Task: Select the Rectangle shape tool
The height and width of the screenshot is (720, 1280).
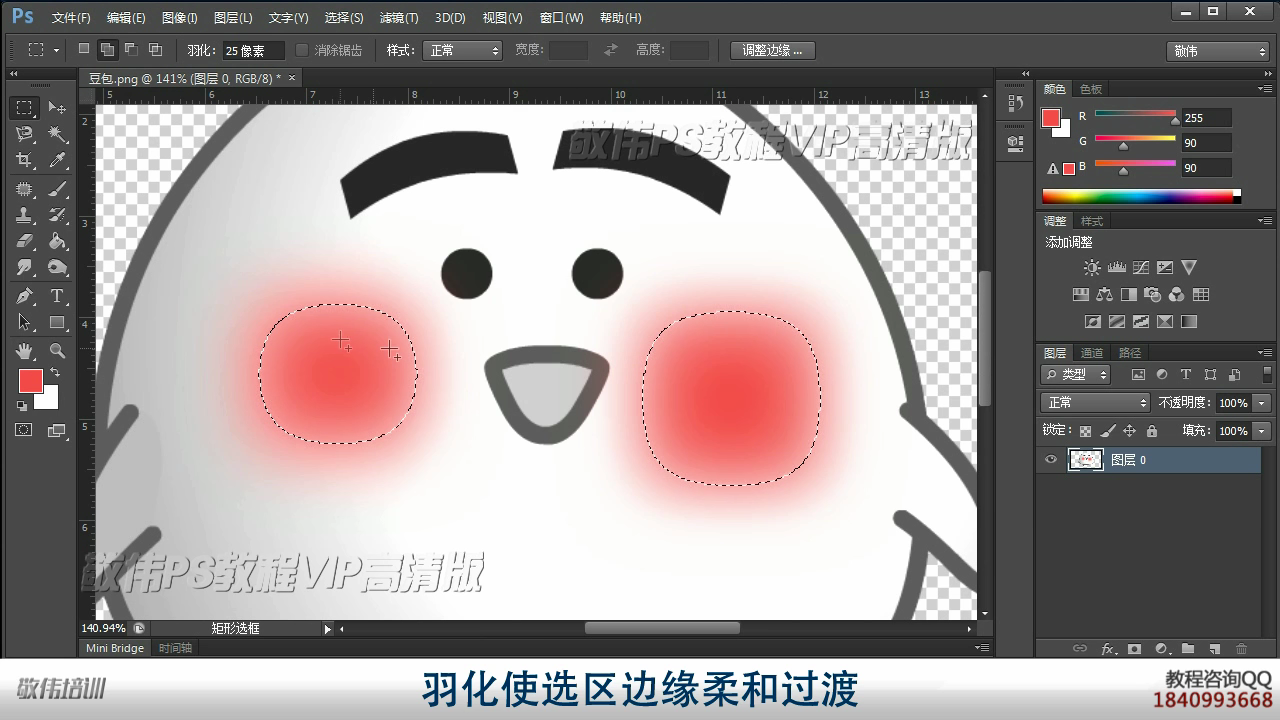Action: (57, 322)
